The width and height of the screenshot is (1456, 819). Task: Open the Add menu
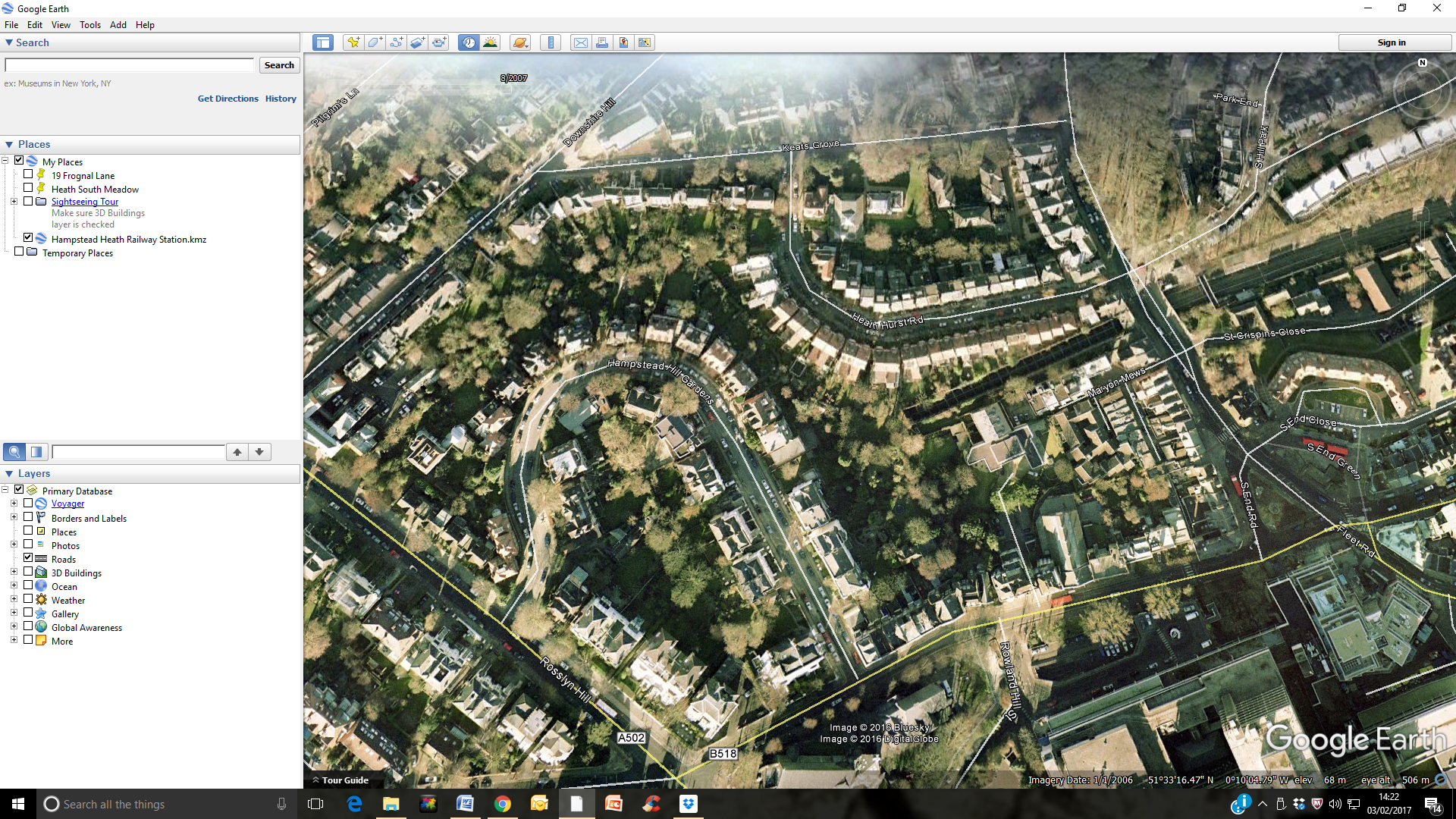pos(118,24)
